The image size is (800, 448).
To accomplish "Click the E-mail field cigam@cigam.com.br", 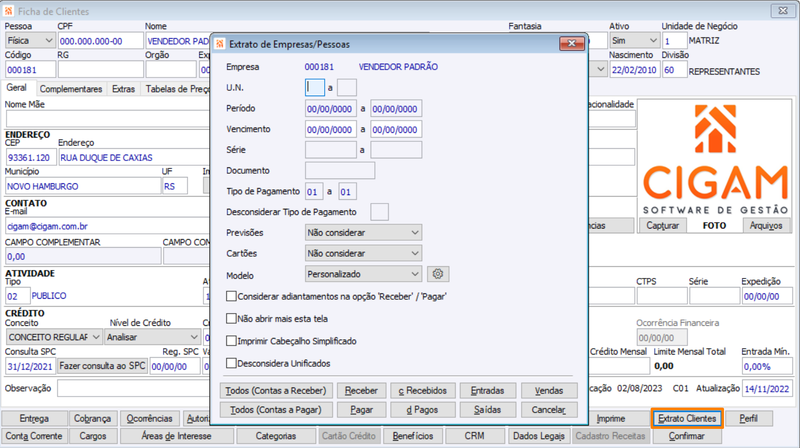I will pyautogui.click(x=107, y=226).
